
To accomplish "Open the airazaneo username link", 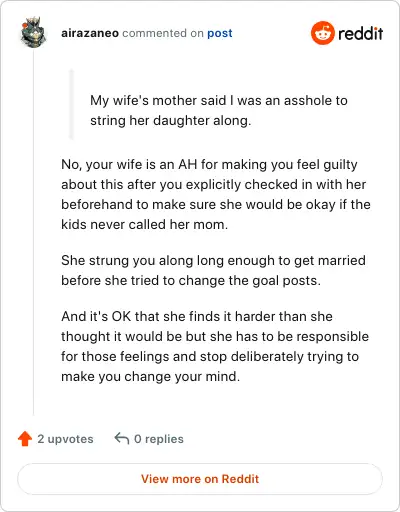I will click(90, 33).
